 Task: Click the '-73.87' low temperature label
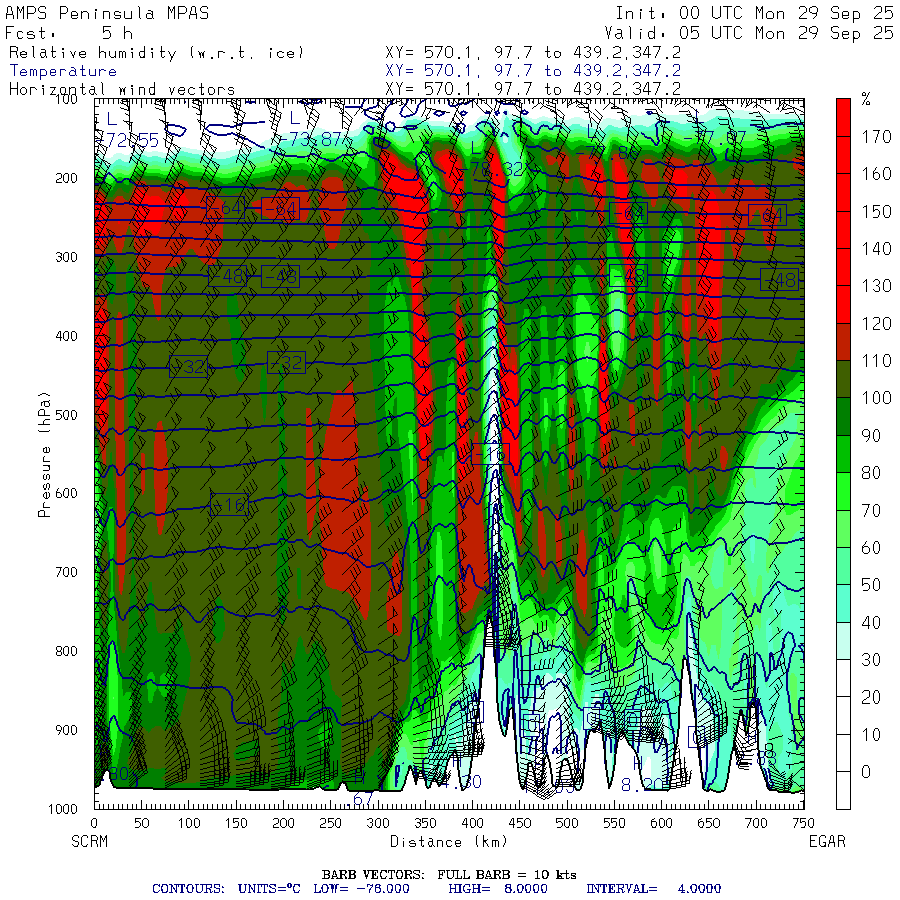click(309, 139)
